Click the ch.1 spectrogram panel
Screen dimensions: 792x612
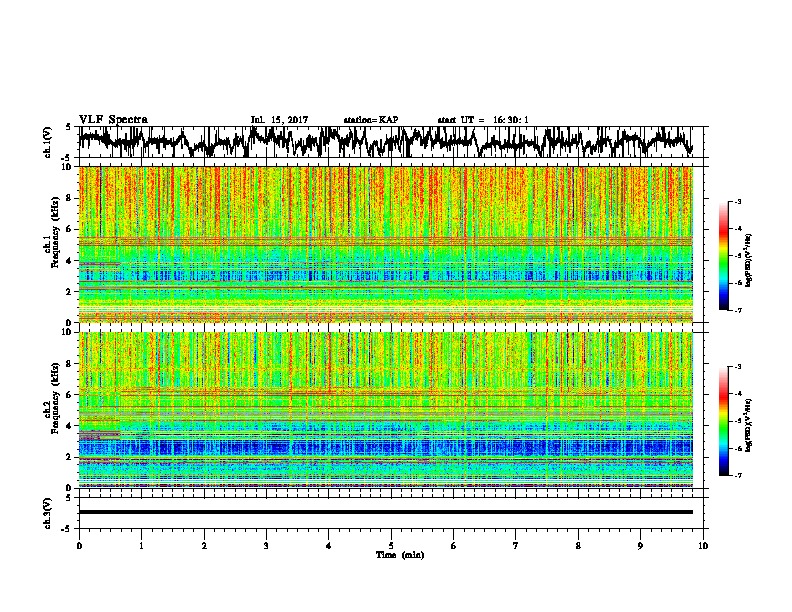(x=386, y=244)
